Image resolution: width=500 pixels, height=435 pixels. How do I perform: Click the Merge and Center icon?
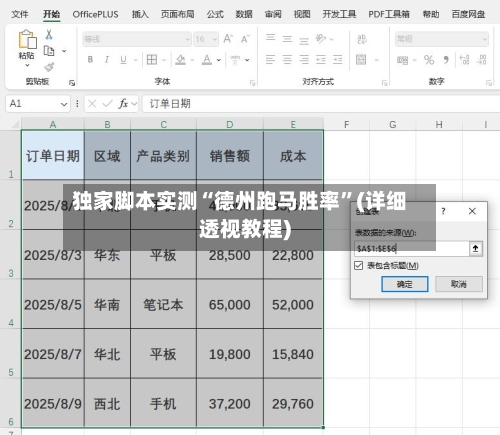click(361, 60)
